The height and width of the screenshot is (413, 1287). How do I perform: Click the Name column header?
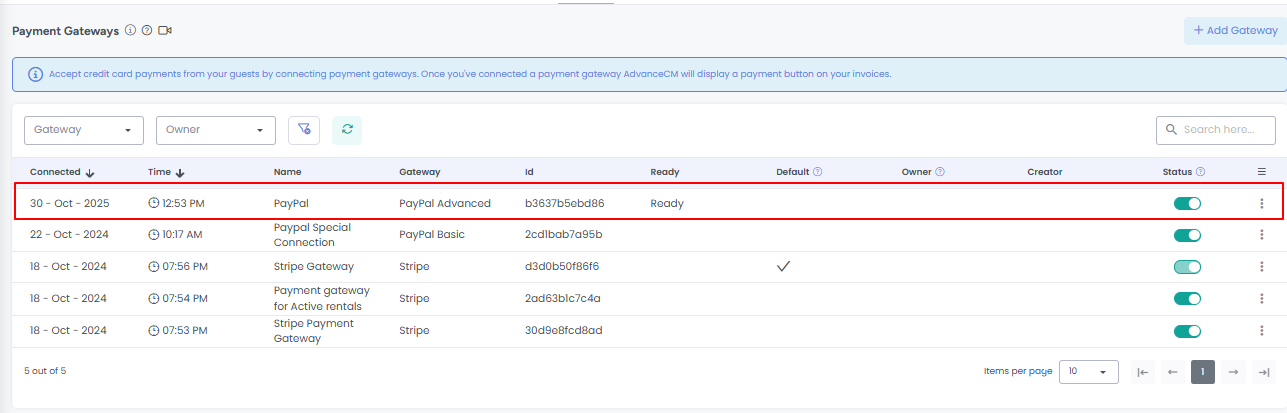click(x=287, y=172)
